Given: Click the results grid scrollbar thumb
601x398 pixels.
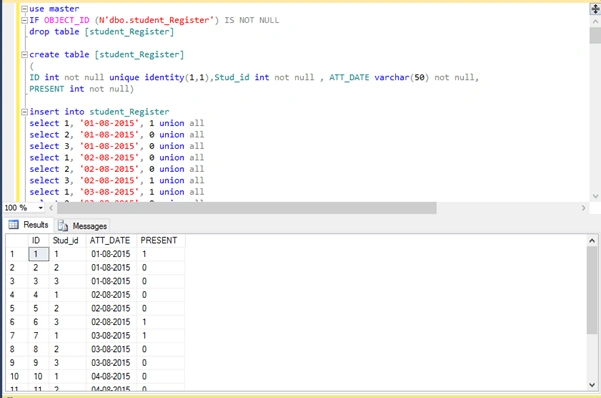Looking at the screenshot, I should [592, 290].
